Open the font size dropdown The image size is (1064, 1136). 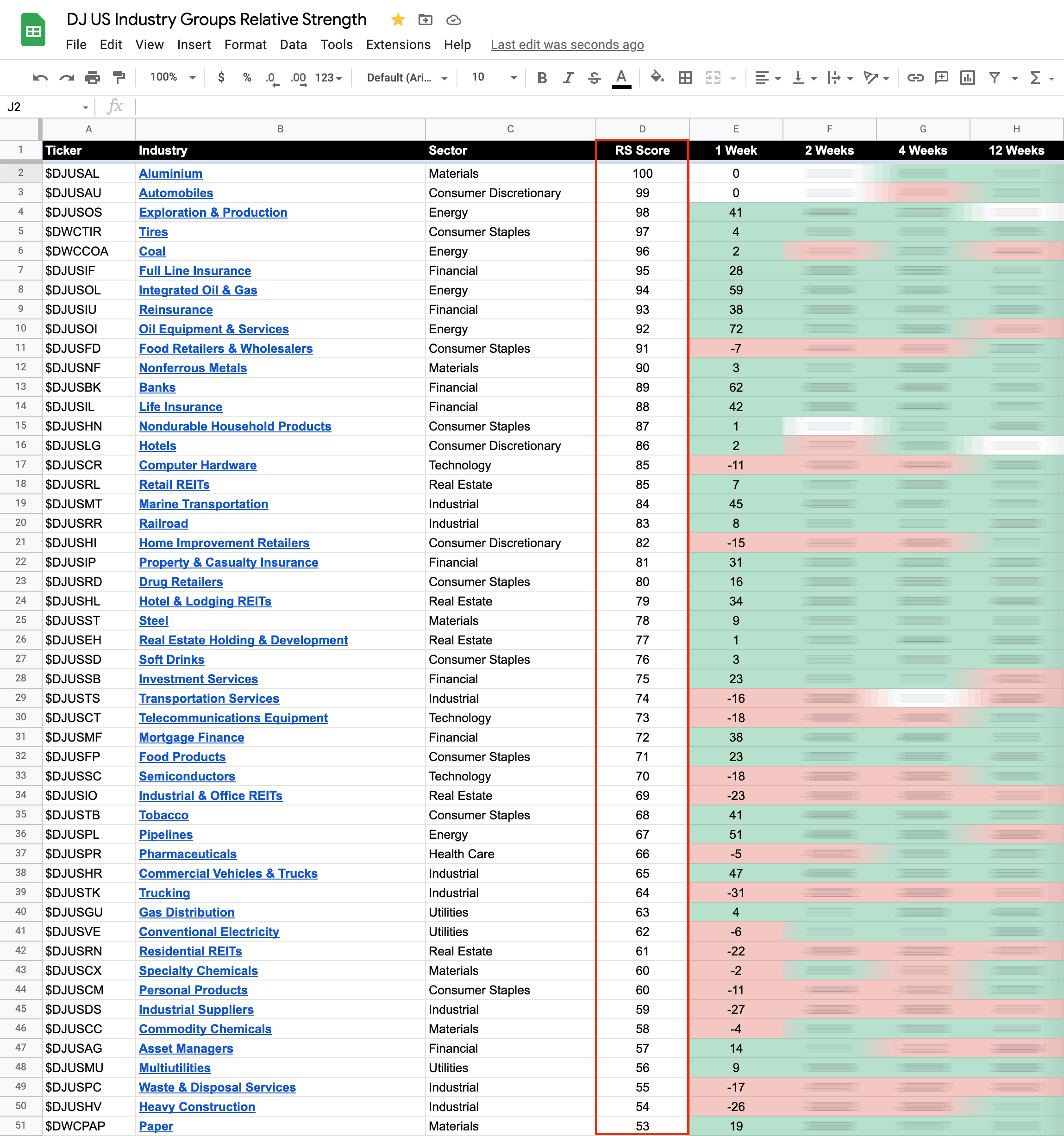click(494, 77)
